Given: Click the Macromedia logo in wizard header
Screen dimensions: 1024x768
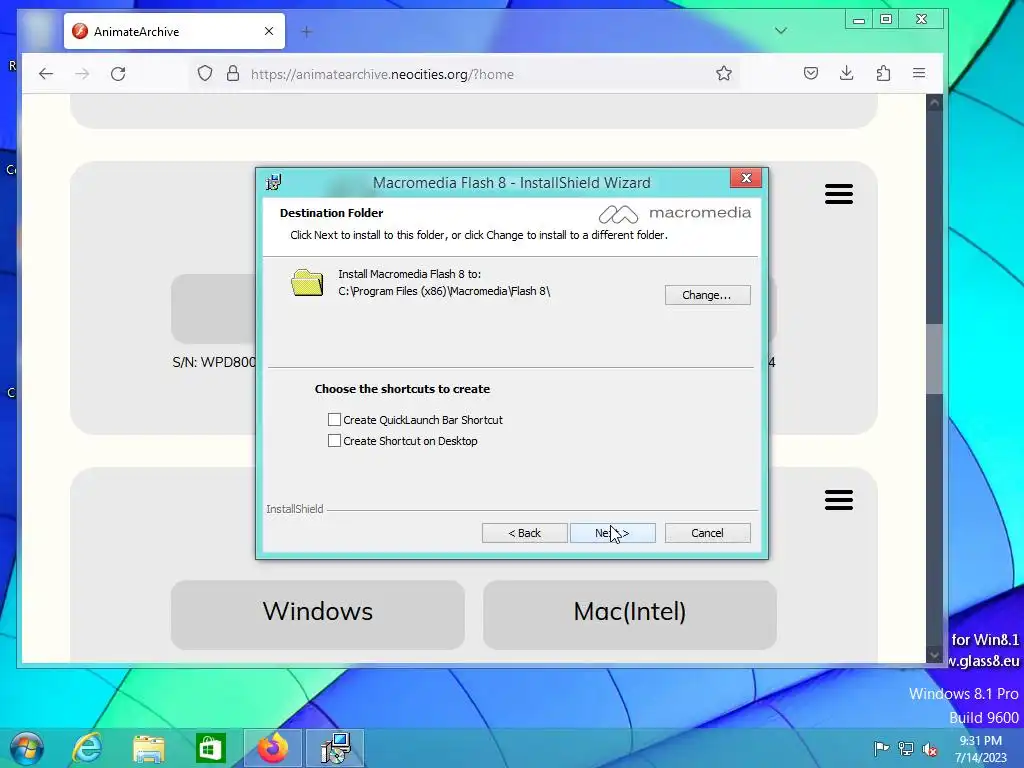Looking at the screenshot, I should point(675,214).
